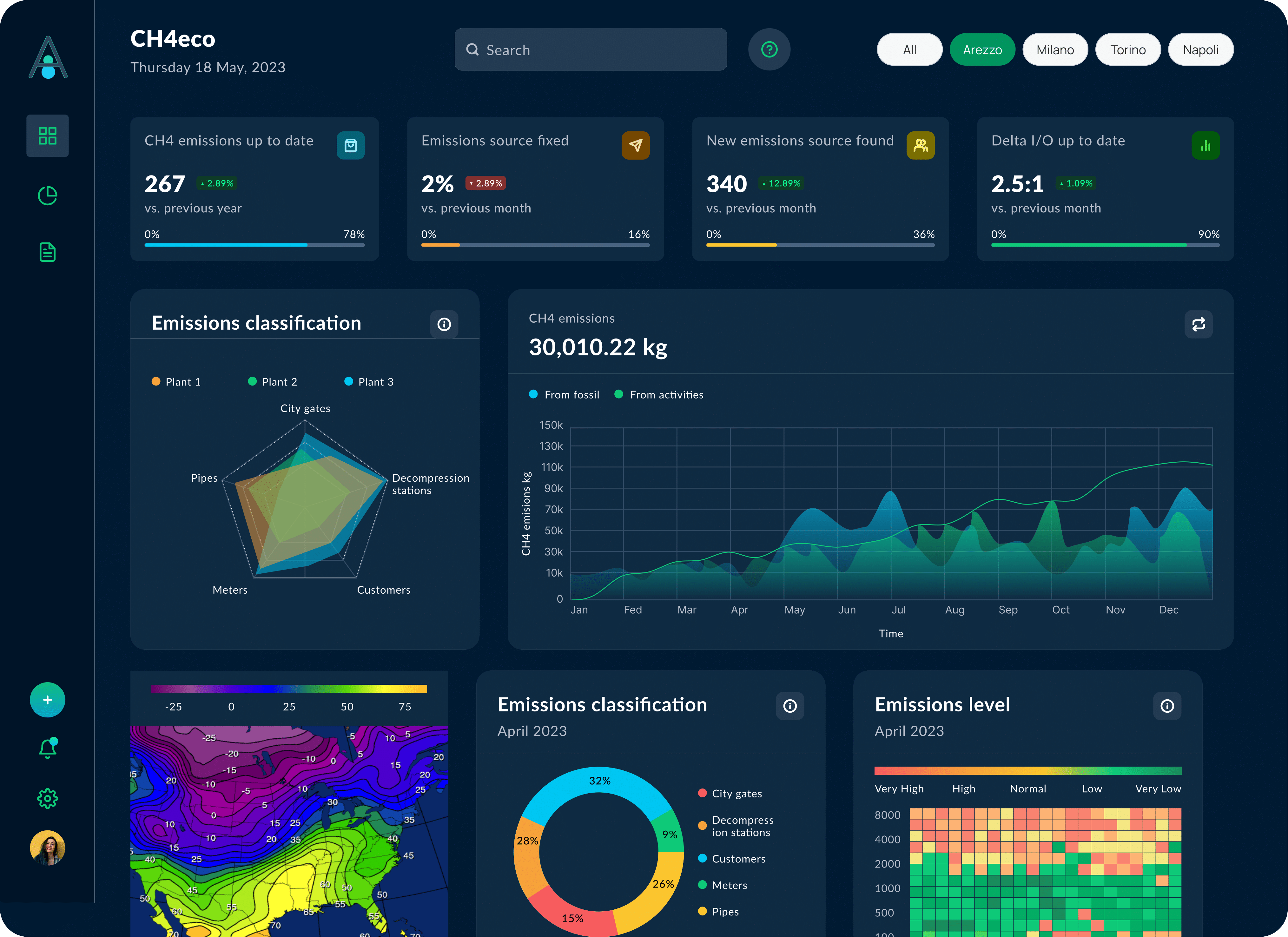Select the Napoli city filter
Image resolution: width=1288 pixels, height=937 pixels.
click(1201, 49)
